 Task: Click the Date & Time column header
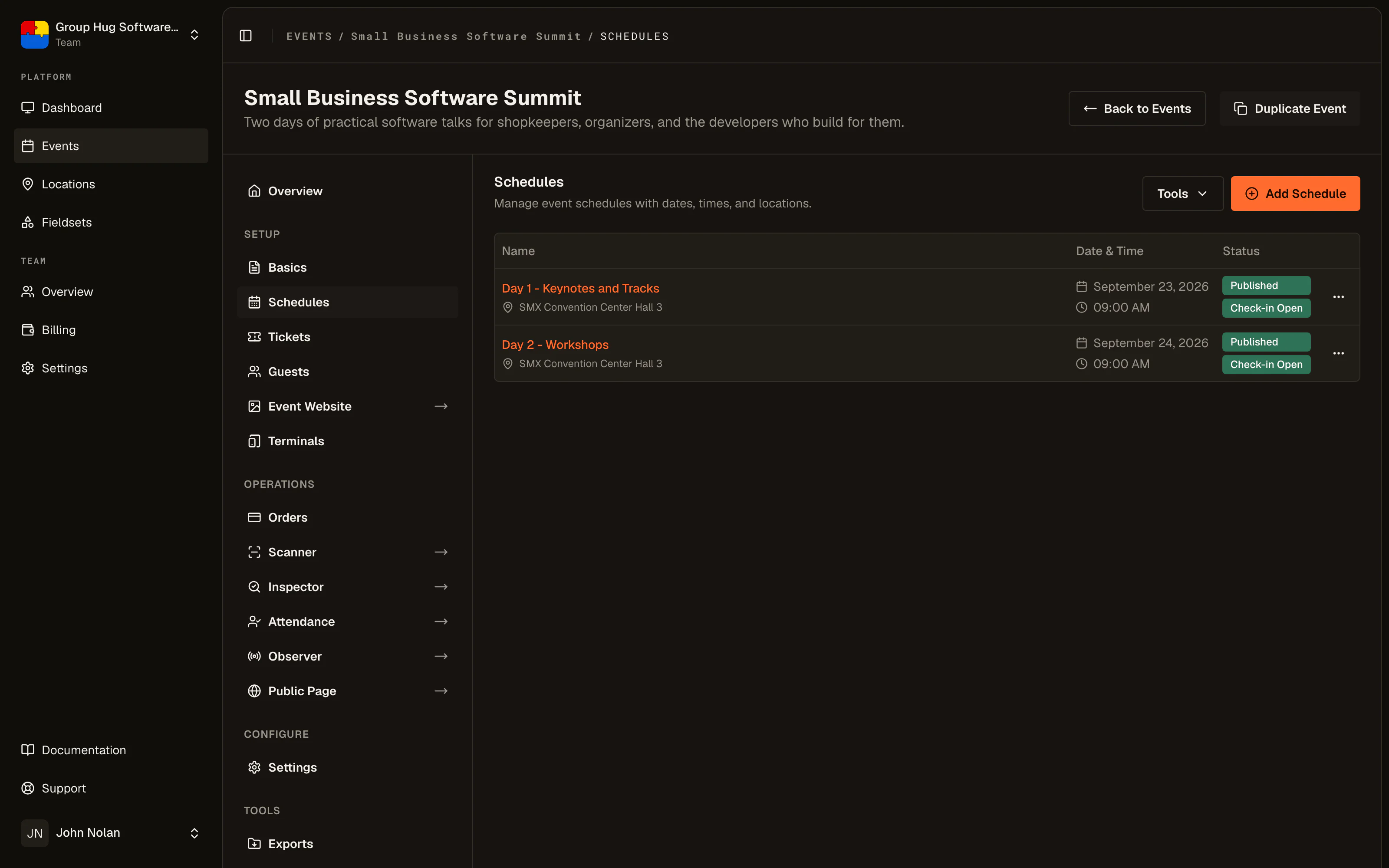pos(1109,251)
